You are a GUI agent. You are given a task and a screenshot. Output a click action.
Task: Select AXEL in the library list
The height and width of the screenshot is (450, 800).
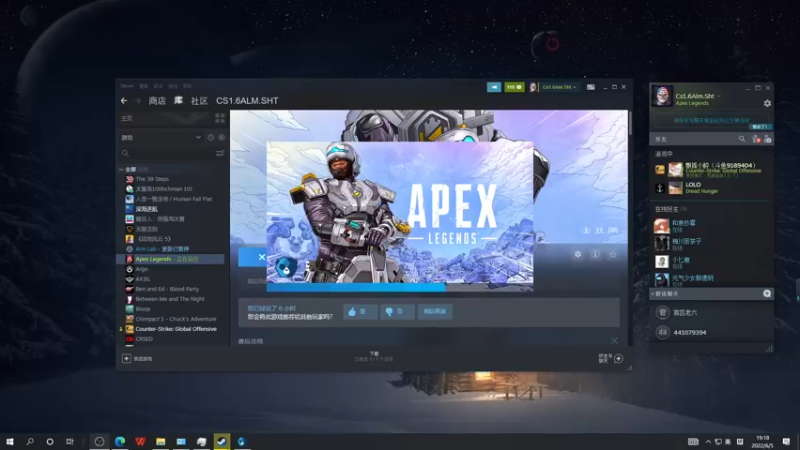pyautogui.click(x=138, y=279)
